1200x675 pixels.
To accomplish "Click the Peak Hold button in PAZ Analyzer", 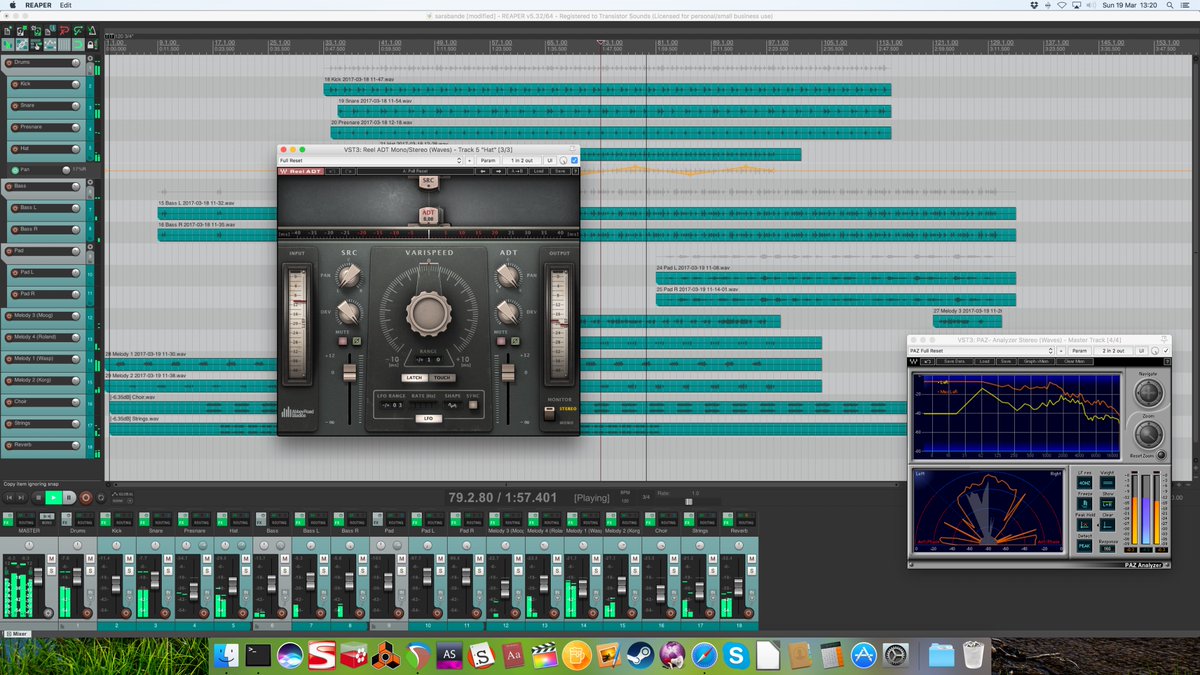I will click(x=1084, y=525).
